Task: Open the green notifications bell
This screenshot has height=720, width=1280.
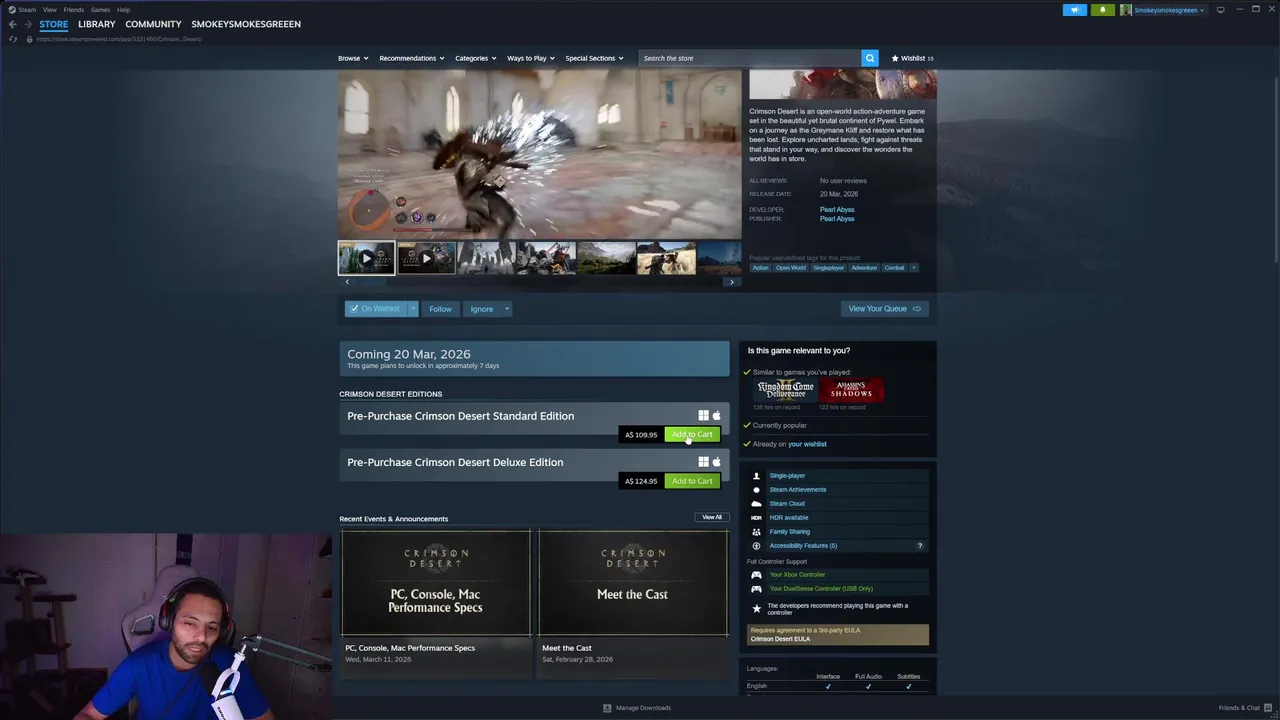Action: [1103, 10]
